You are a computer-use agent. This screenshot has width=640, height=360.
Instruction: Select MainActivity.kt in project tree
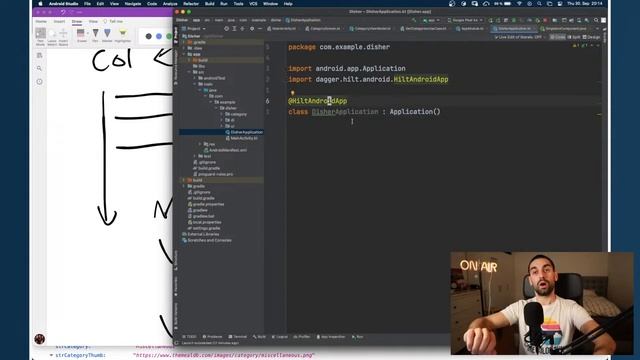tap(242, 138)
